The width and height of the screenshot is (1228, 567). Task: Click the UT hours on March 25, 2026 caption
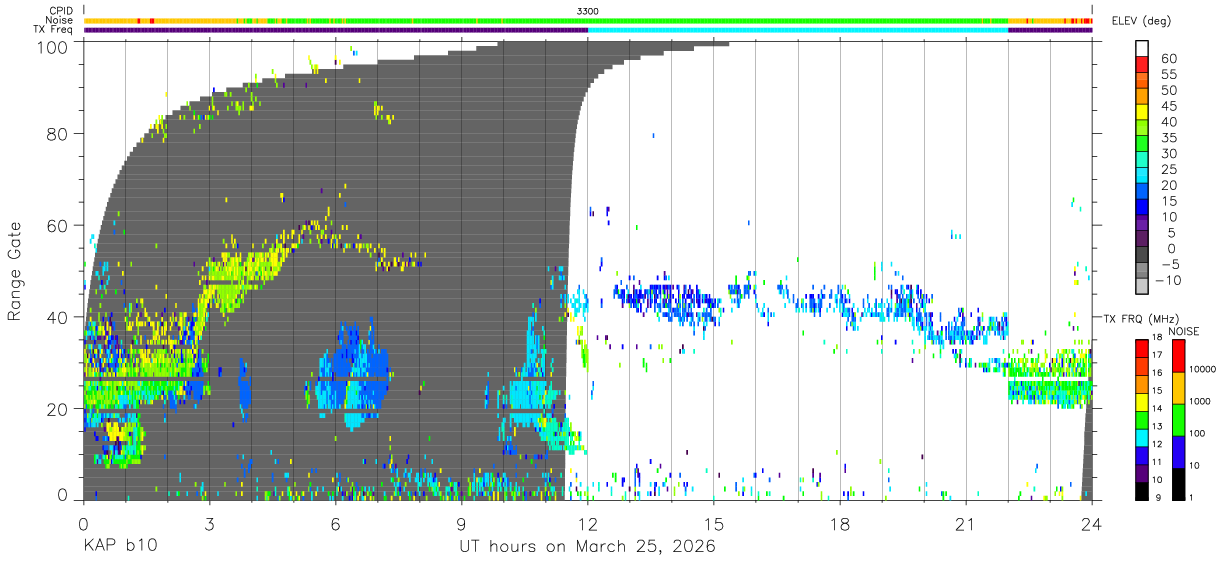587,547
